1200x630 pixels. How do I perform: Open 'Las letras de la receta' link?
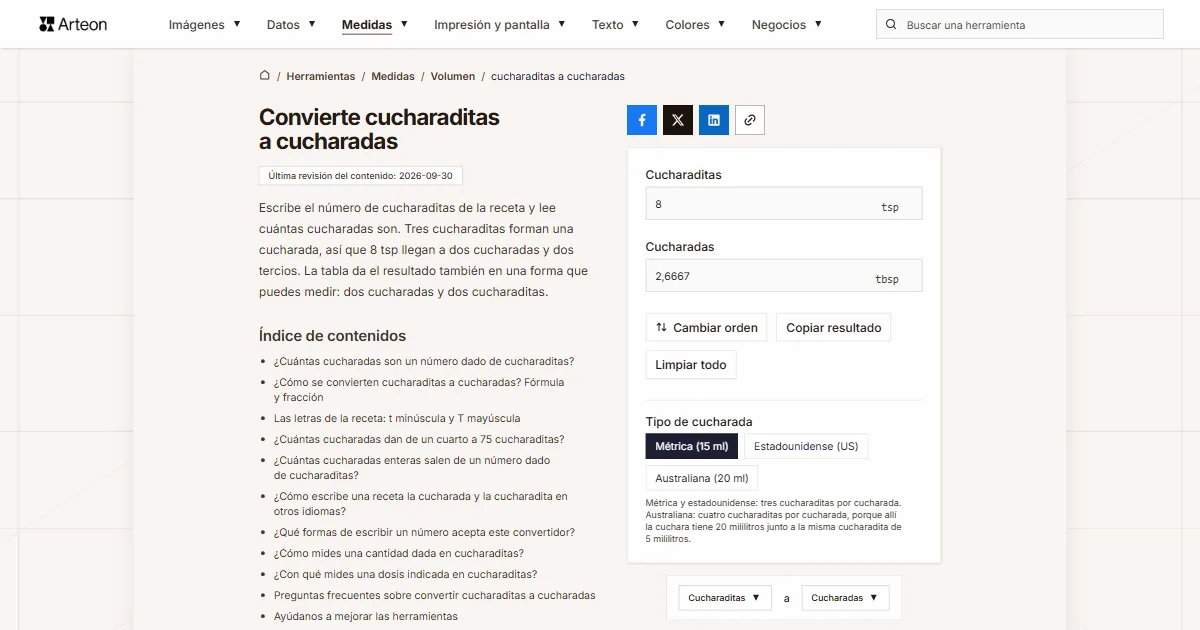[397, 418]
